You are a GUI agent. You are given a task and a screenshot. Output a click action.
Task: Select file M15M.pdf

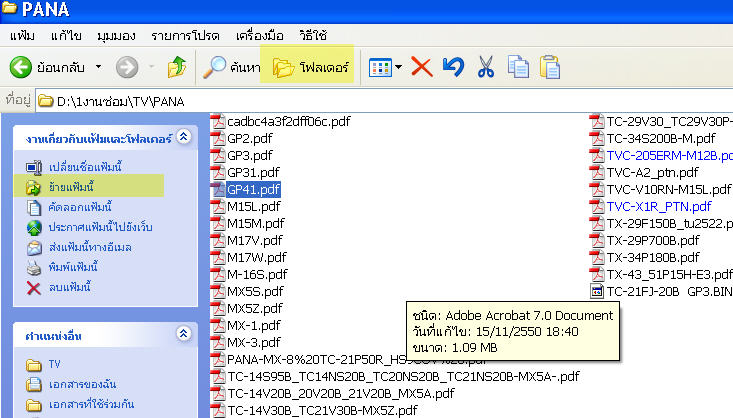[256, 223]
